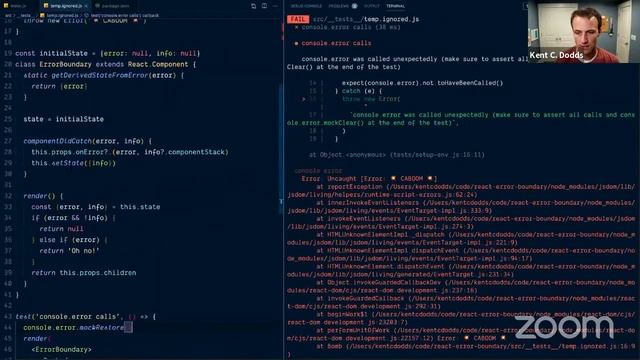Place cursor at console.error.mockRestore line
Screen dimensions: 640x360
click(x=78, y=328)
